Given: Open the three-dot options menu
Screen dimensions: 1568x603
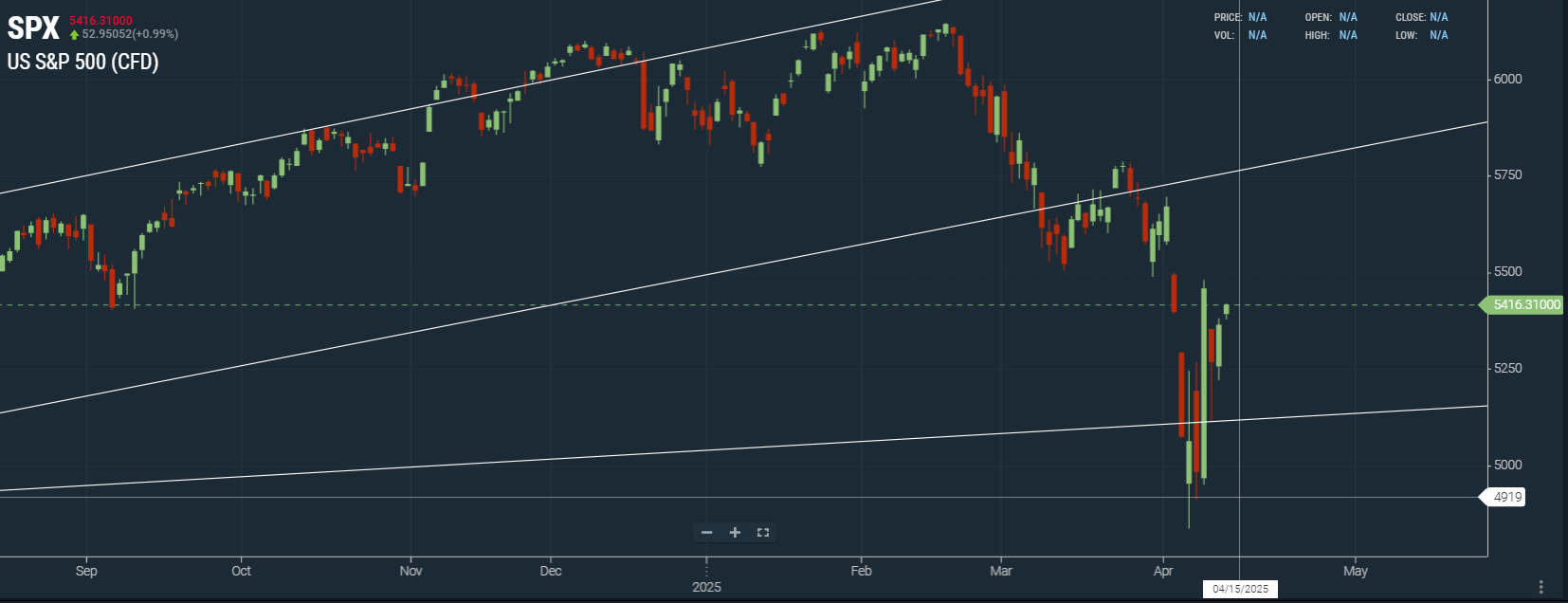Looking at the screenshot, I should pos(1541,587).
